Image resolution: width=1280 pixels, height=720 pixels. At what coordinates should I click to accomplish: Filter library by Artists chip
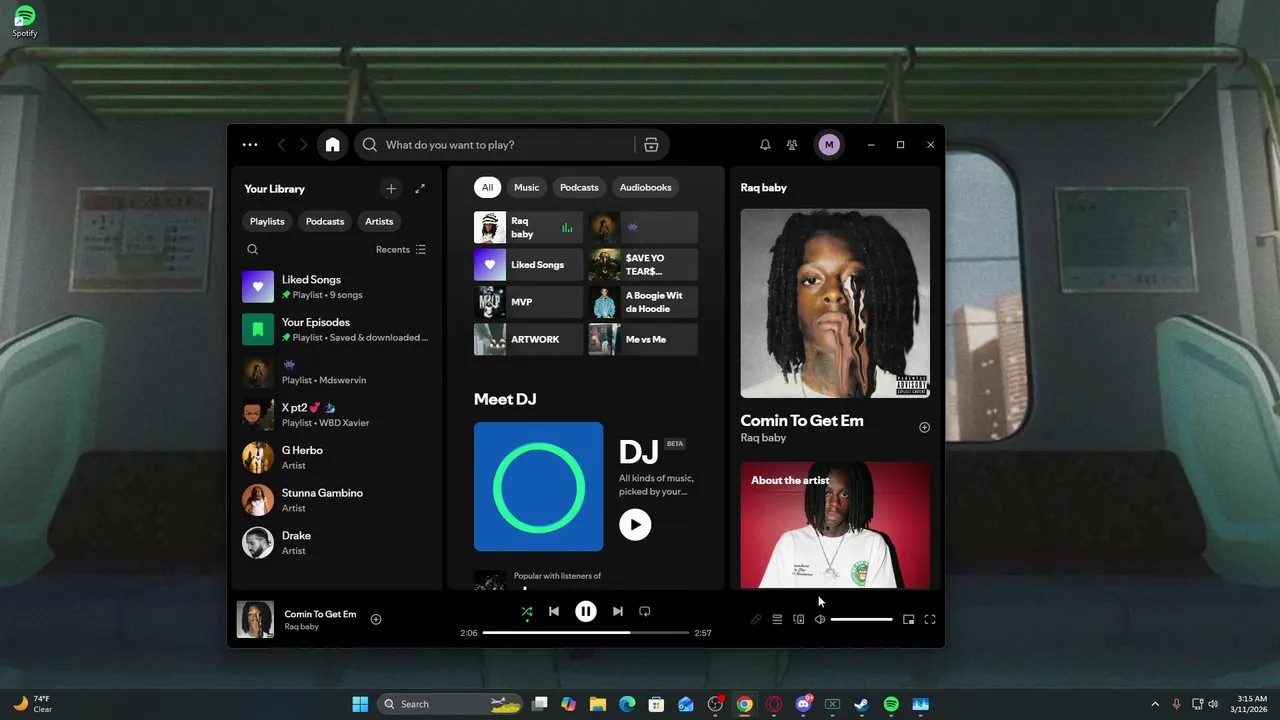[x=379, y=221]
